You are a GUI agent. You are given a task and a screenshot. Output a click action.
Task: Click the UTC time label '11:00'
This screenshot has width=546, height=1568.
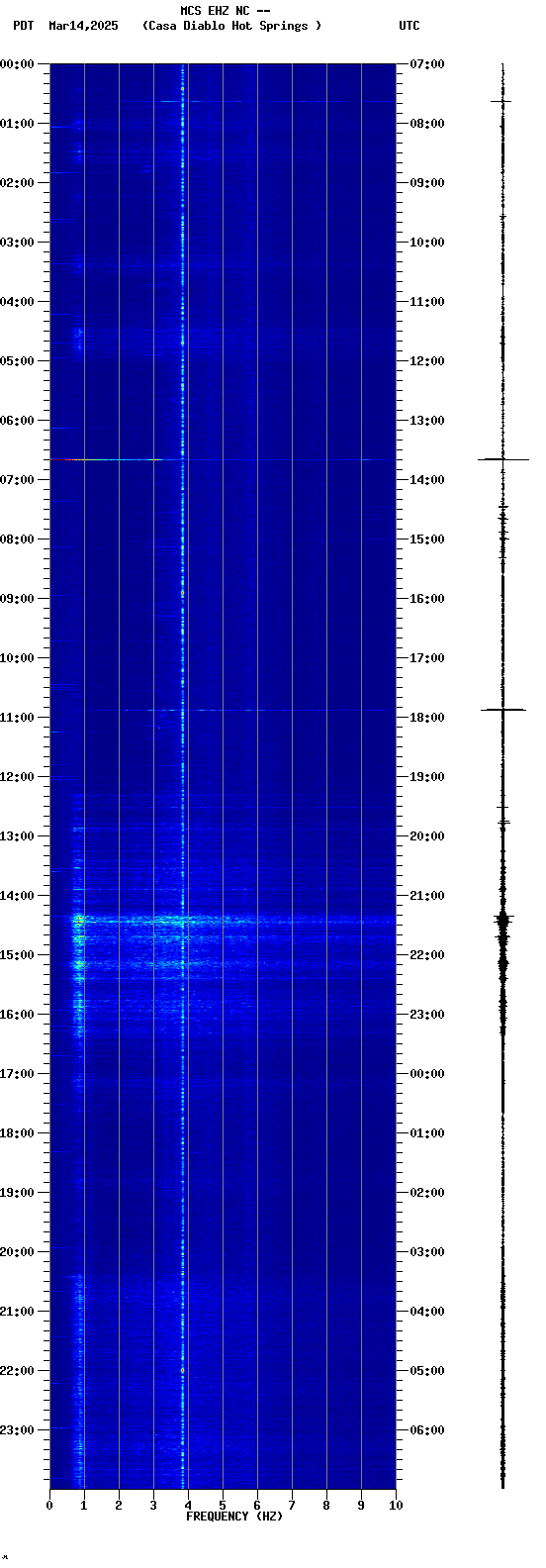[427, 302]
